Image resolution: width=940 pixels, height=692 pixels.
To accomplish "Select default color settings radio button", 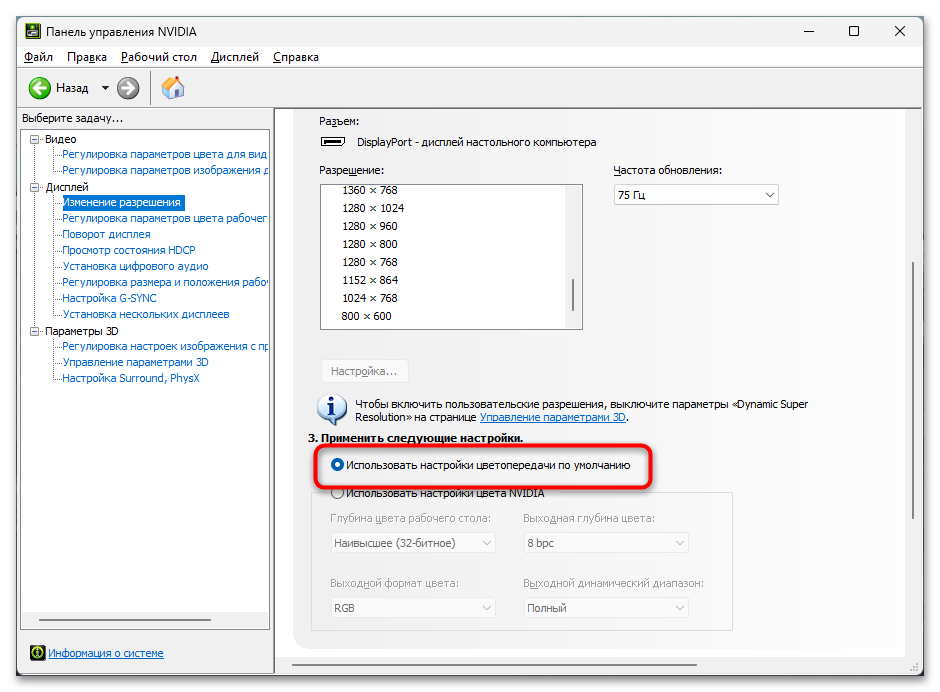I will coord(338,465).
